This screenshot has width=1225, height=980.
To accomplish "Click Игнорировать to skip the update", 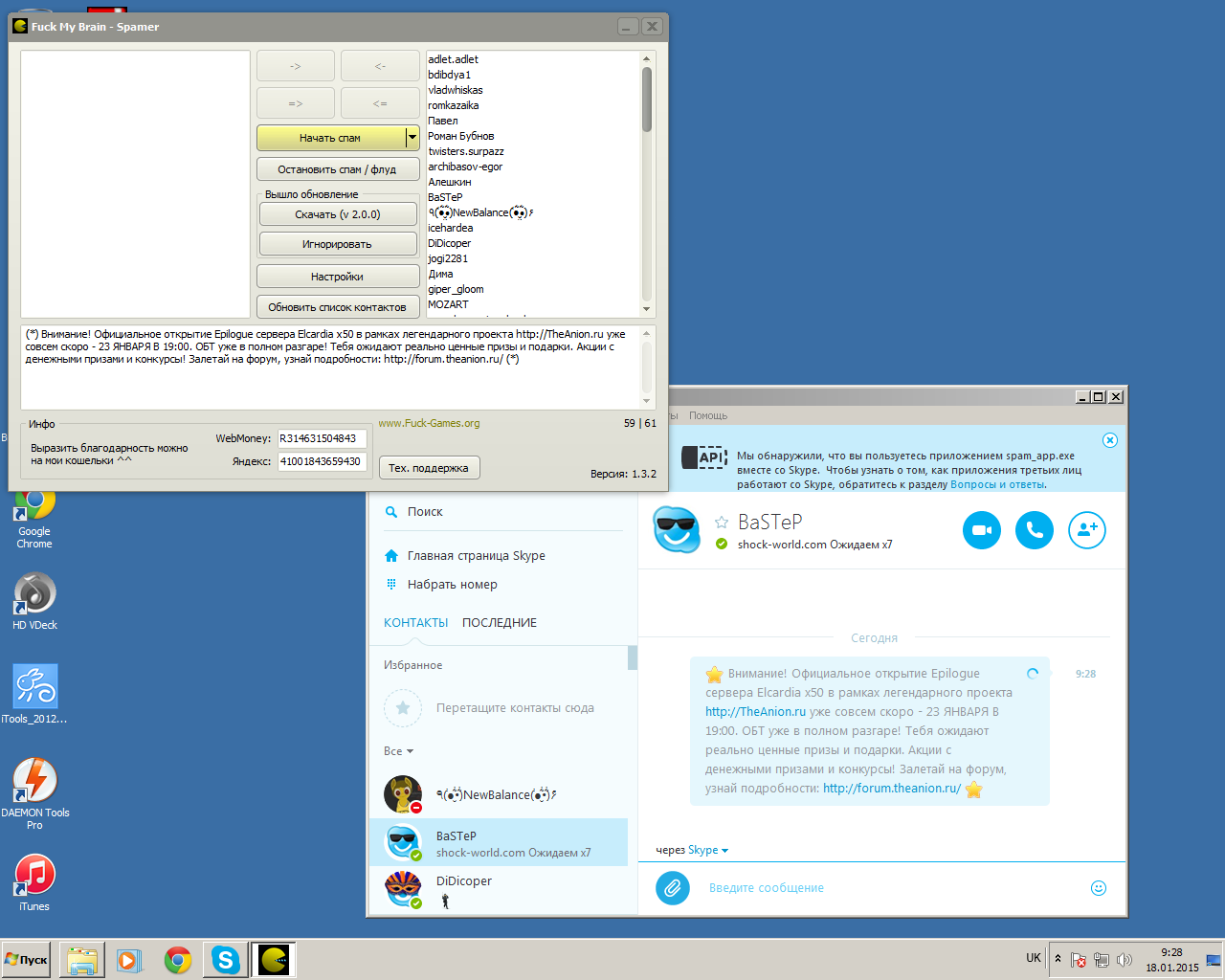I will click(x=338, y=244).
